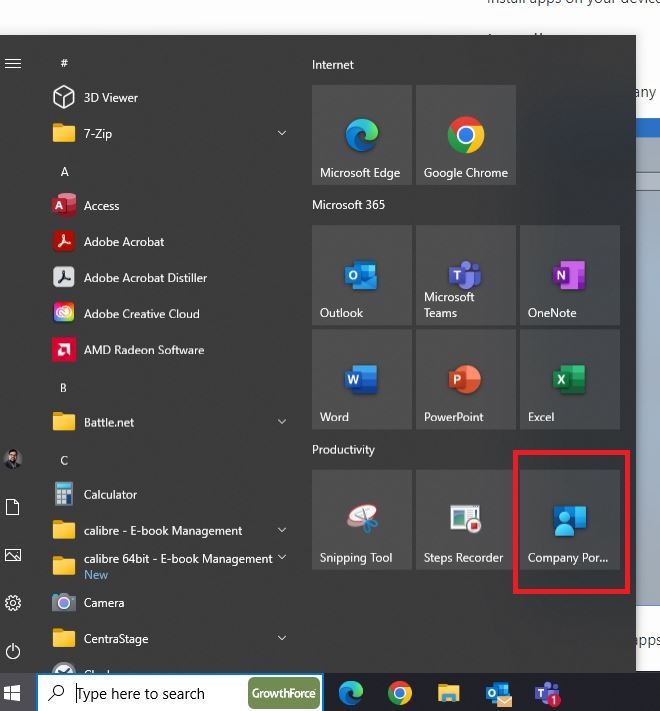Viewport: 660px width, 711px height.
Task: Launch the Camera app
Action: click(x=170, y=603)
